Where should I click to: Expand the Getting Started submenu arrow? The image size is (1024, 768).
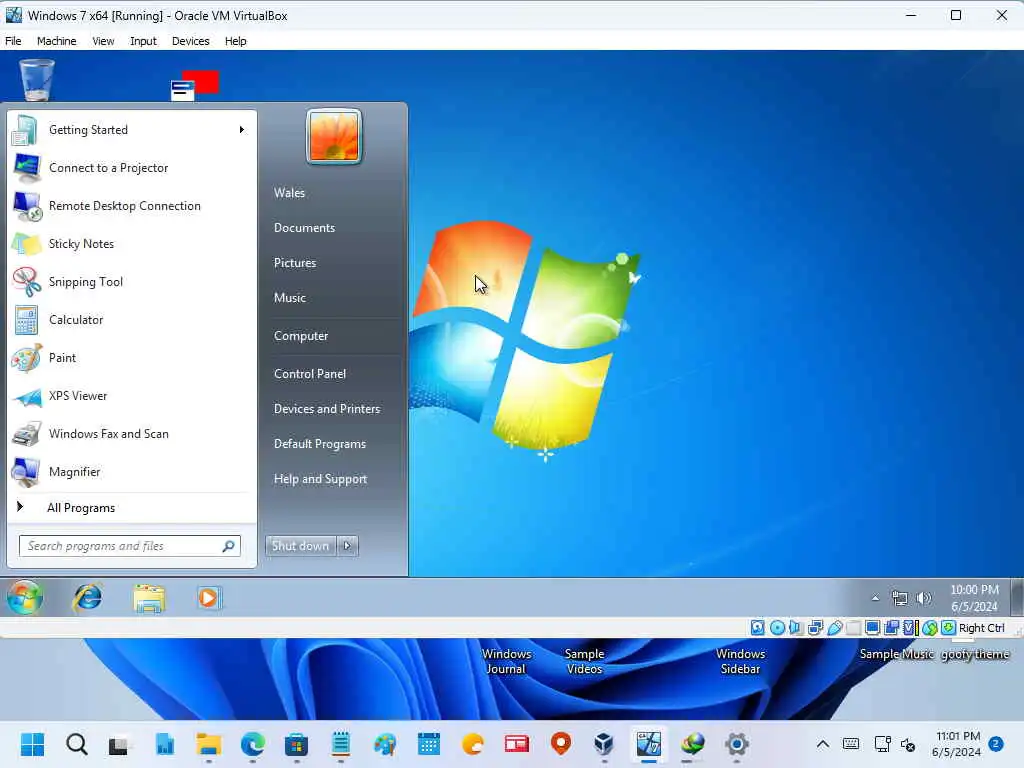(242, 130)
